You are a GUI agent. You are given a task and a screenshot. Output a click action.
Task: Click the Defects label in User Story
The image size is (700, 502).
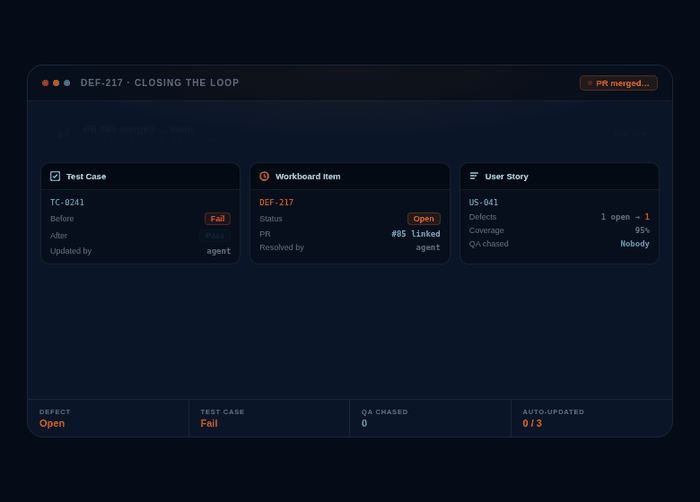(x=483, y=217)
